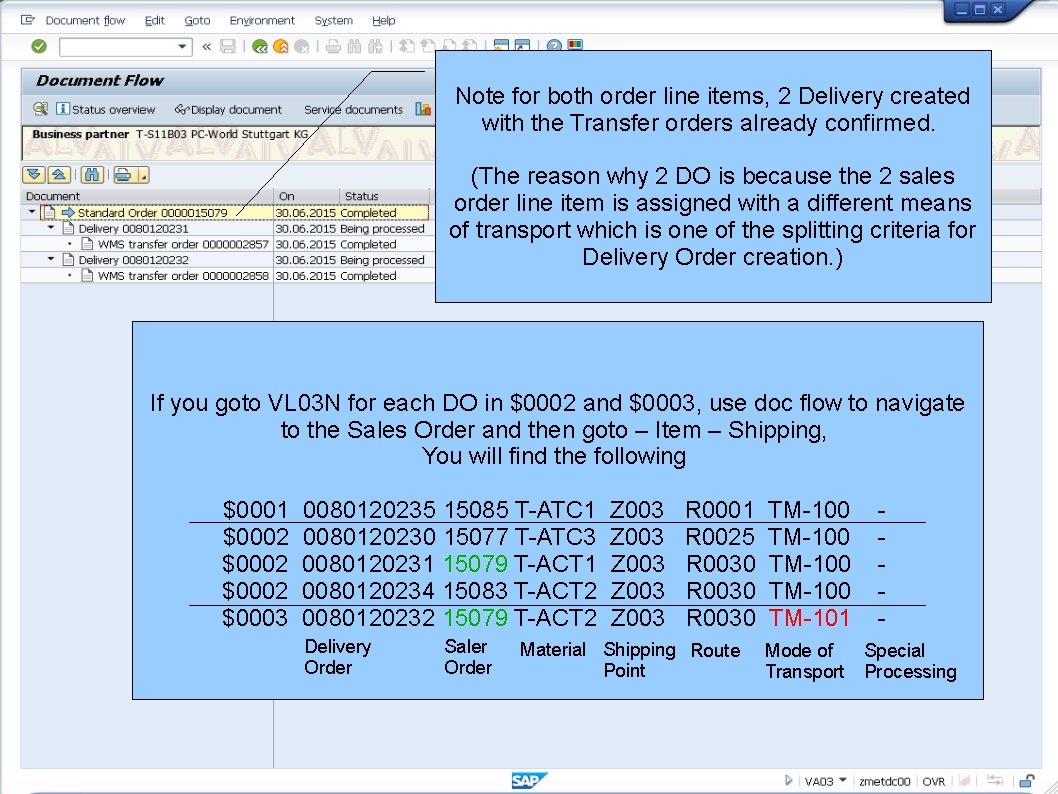Screen dimensions: 1058x794
Task: Click the search icon in the Document Flow panel
Action: click(x=39, y=110)
